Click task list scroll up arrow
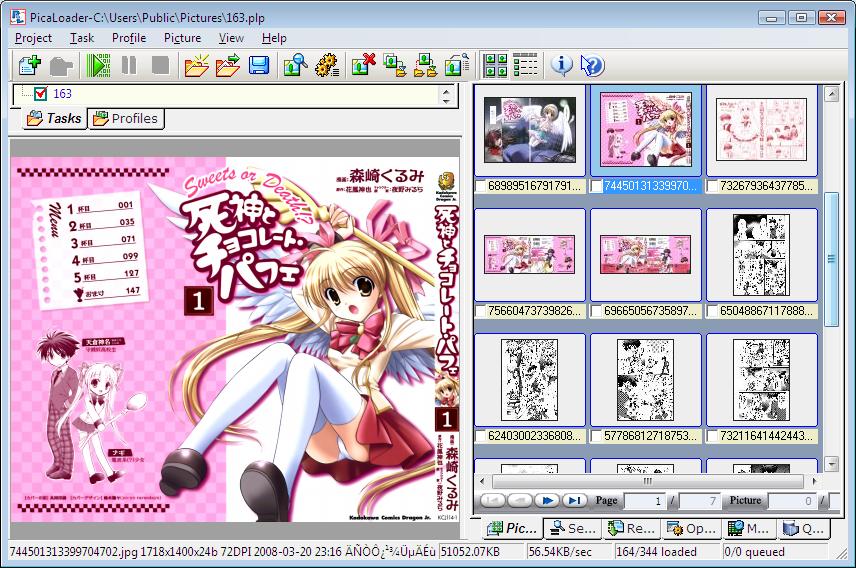The width and height of the screenshot is (856, 568). click(x=447, y=91)
